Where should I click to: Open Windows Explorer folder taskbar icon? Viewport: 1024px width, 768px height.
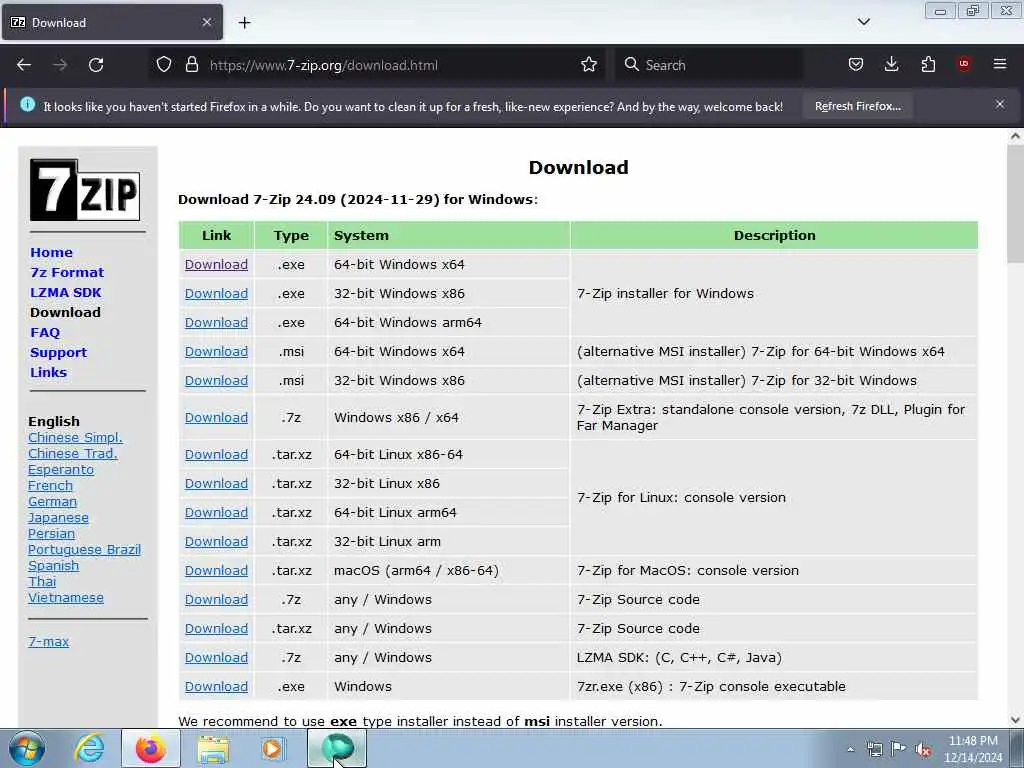pos(213,750)
